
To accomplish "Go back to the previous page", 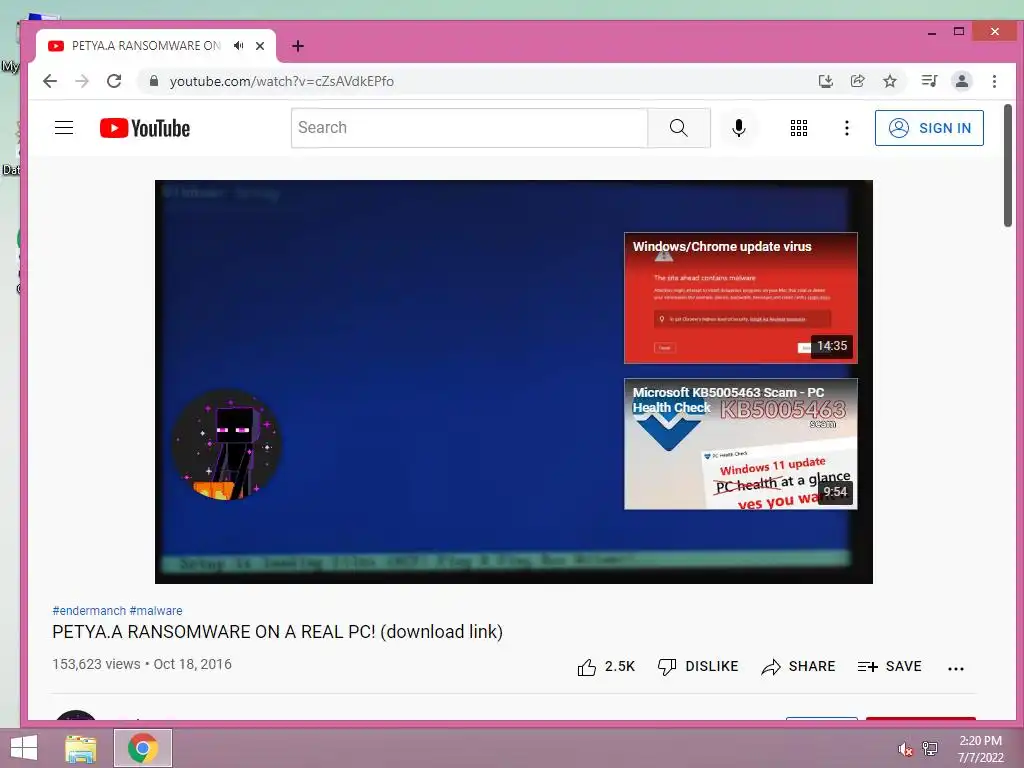I will click(50, 81).
